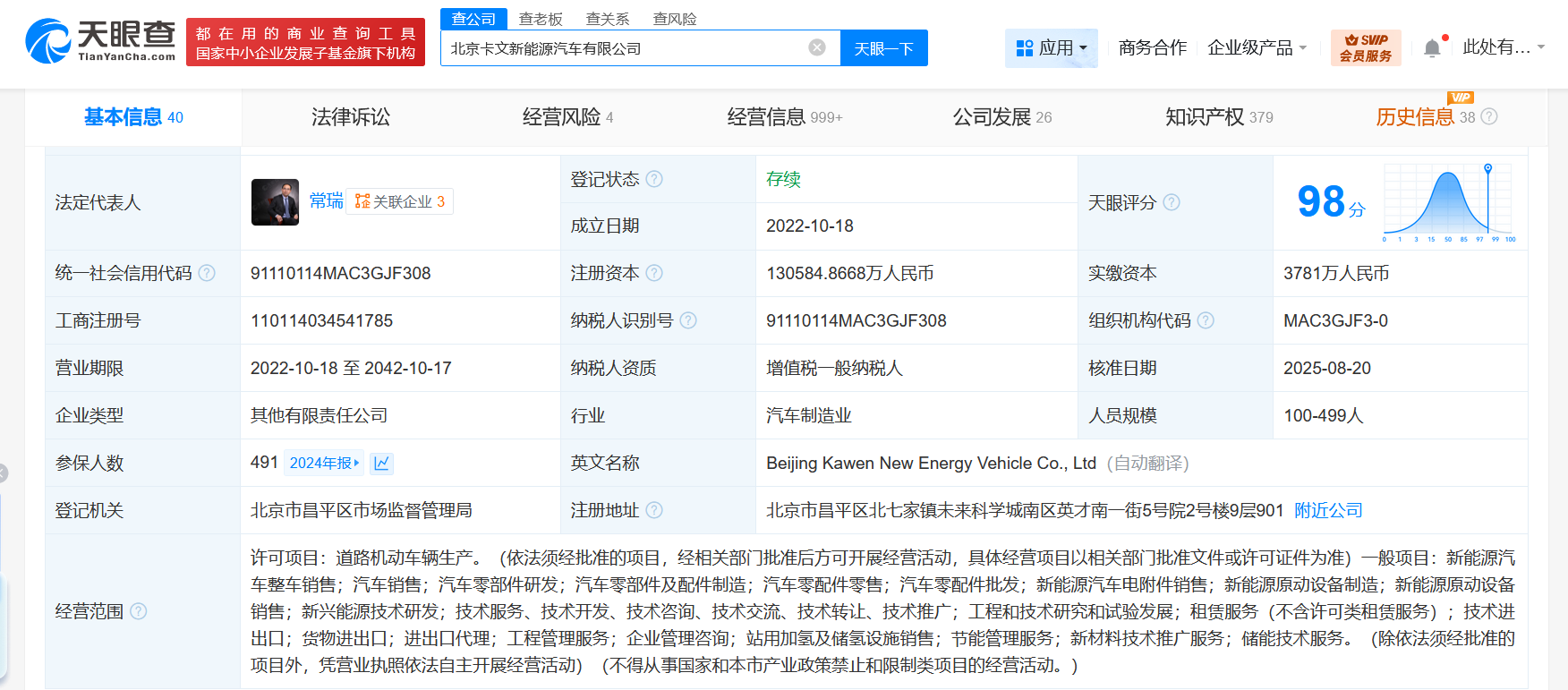Screen dimensions: 1568x690
Task: Select the 查老板 search mode tab
Action: (x=541, y=19)
